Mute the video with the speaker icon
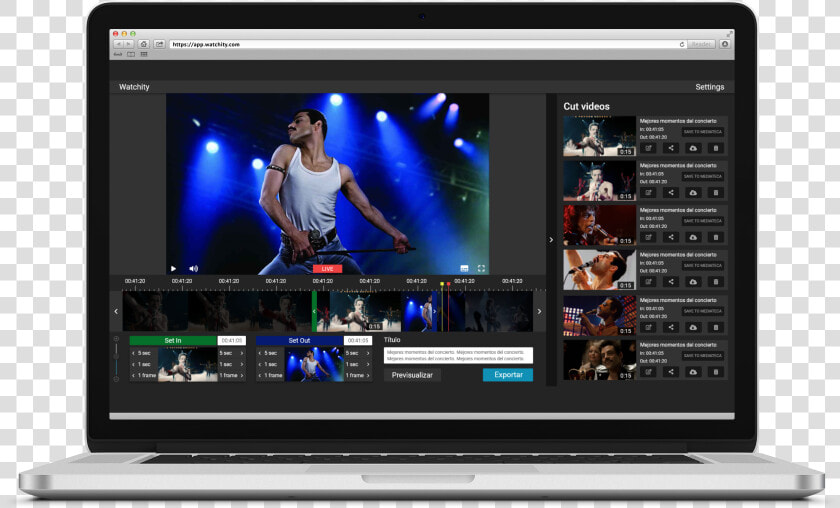 193,268
